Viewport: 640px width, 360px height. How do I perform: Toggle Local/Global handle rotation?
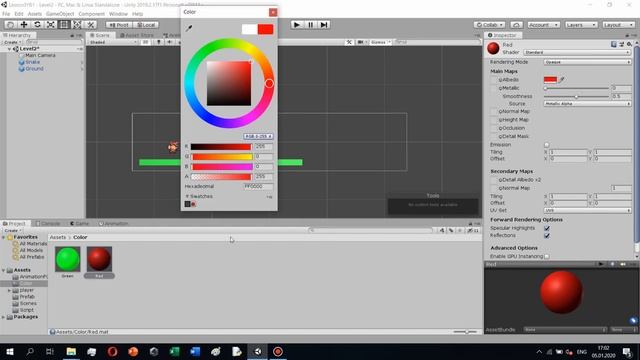pos(146,25)
